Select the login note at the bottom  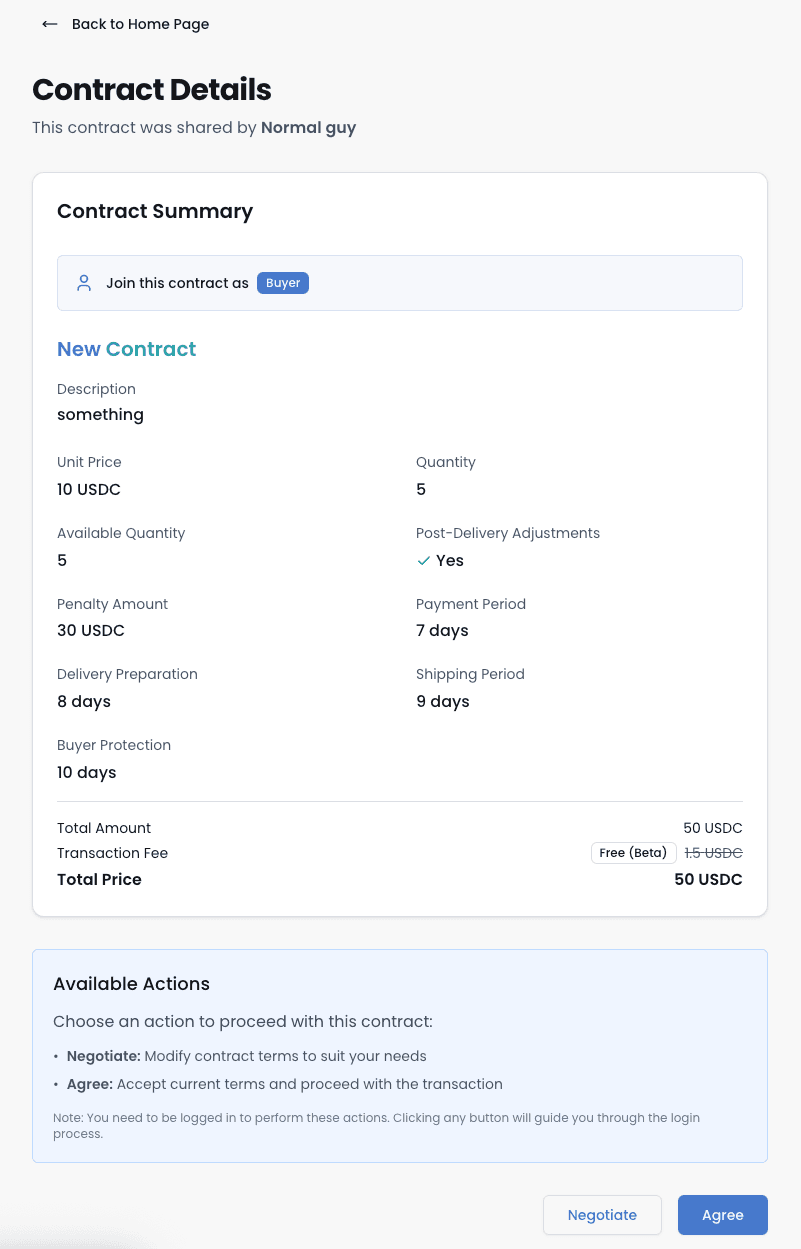[376, 1124]
